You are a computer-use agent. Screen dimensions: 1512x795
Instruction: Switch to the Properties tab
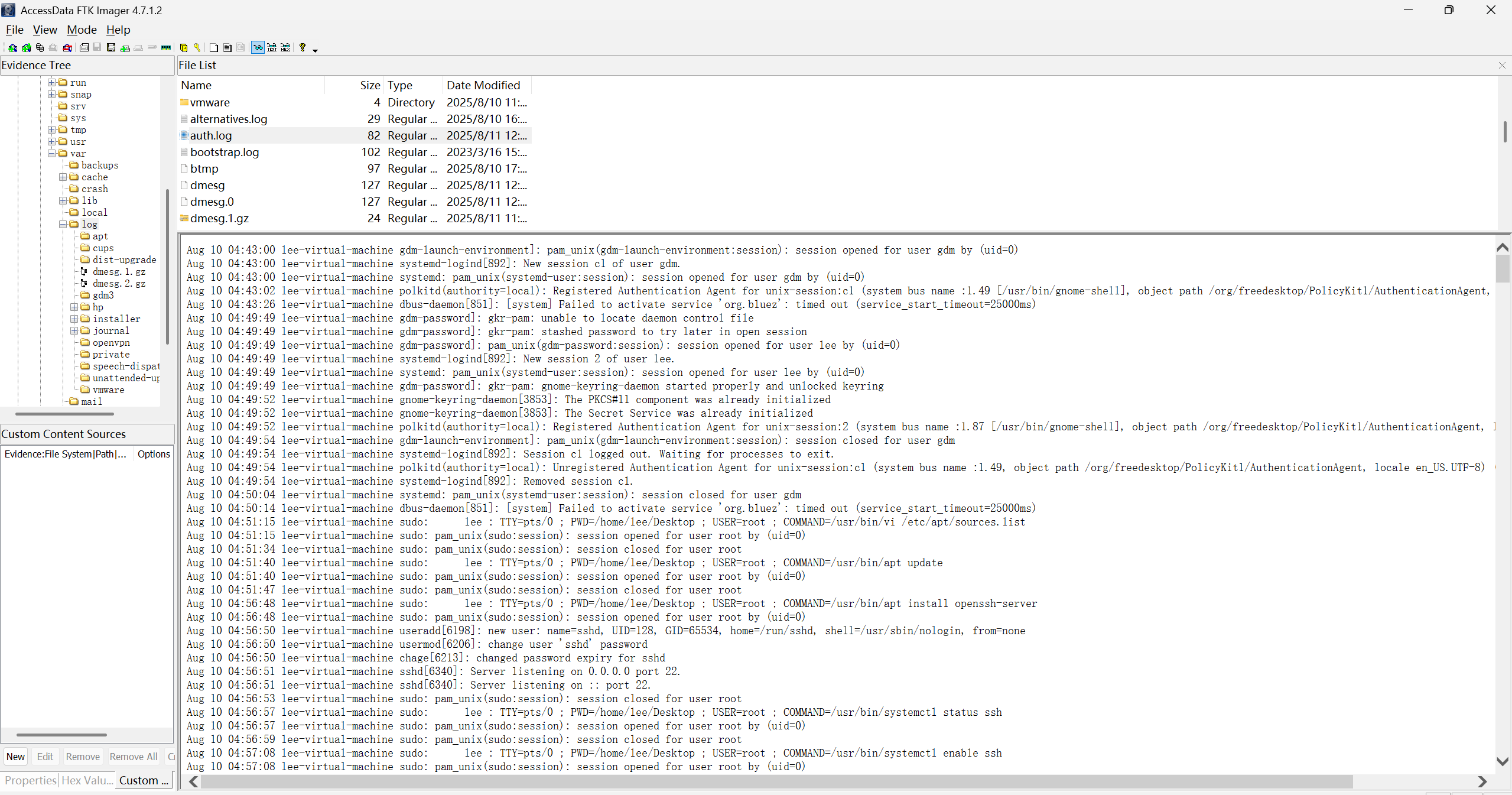(30, 780)
